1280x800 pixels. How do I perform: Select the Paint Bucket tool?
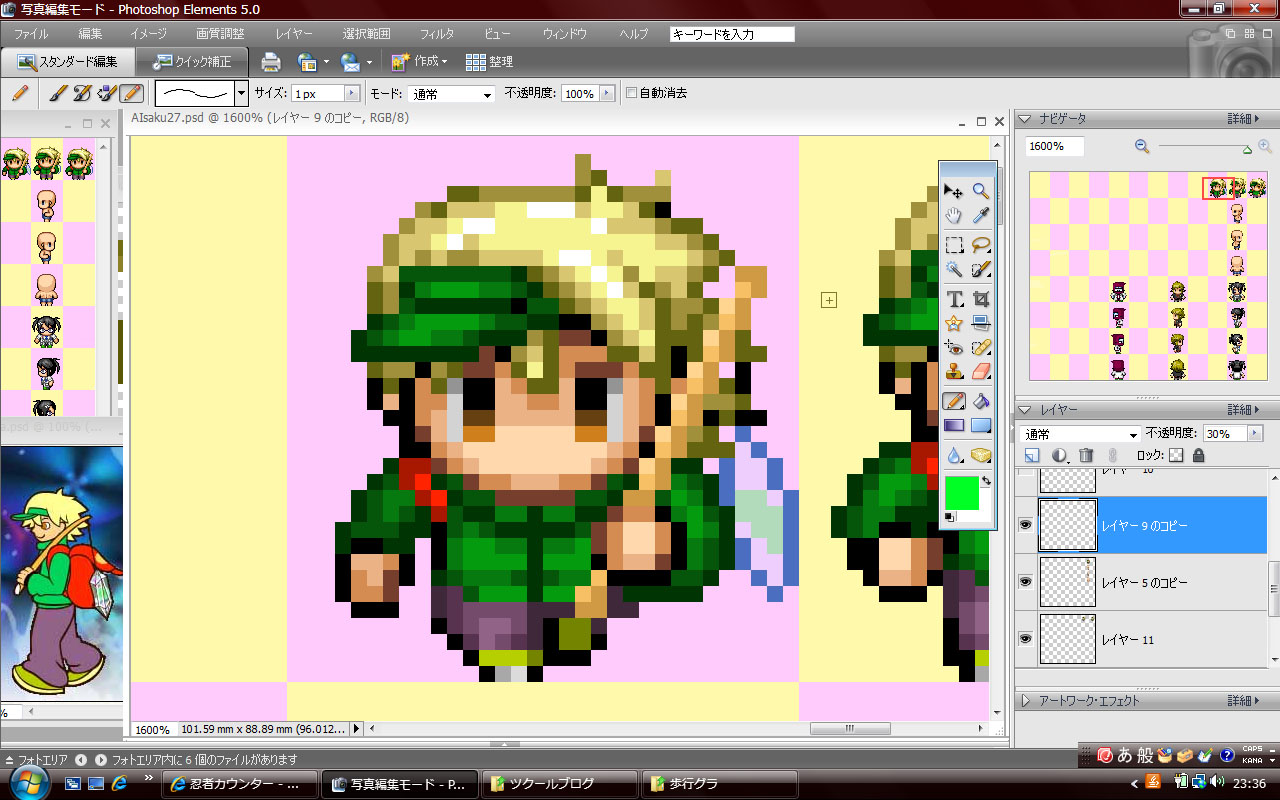pos(981,402)
